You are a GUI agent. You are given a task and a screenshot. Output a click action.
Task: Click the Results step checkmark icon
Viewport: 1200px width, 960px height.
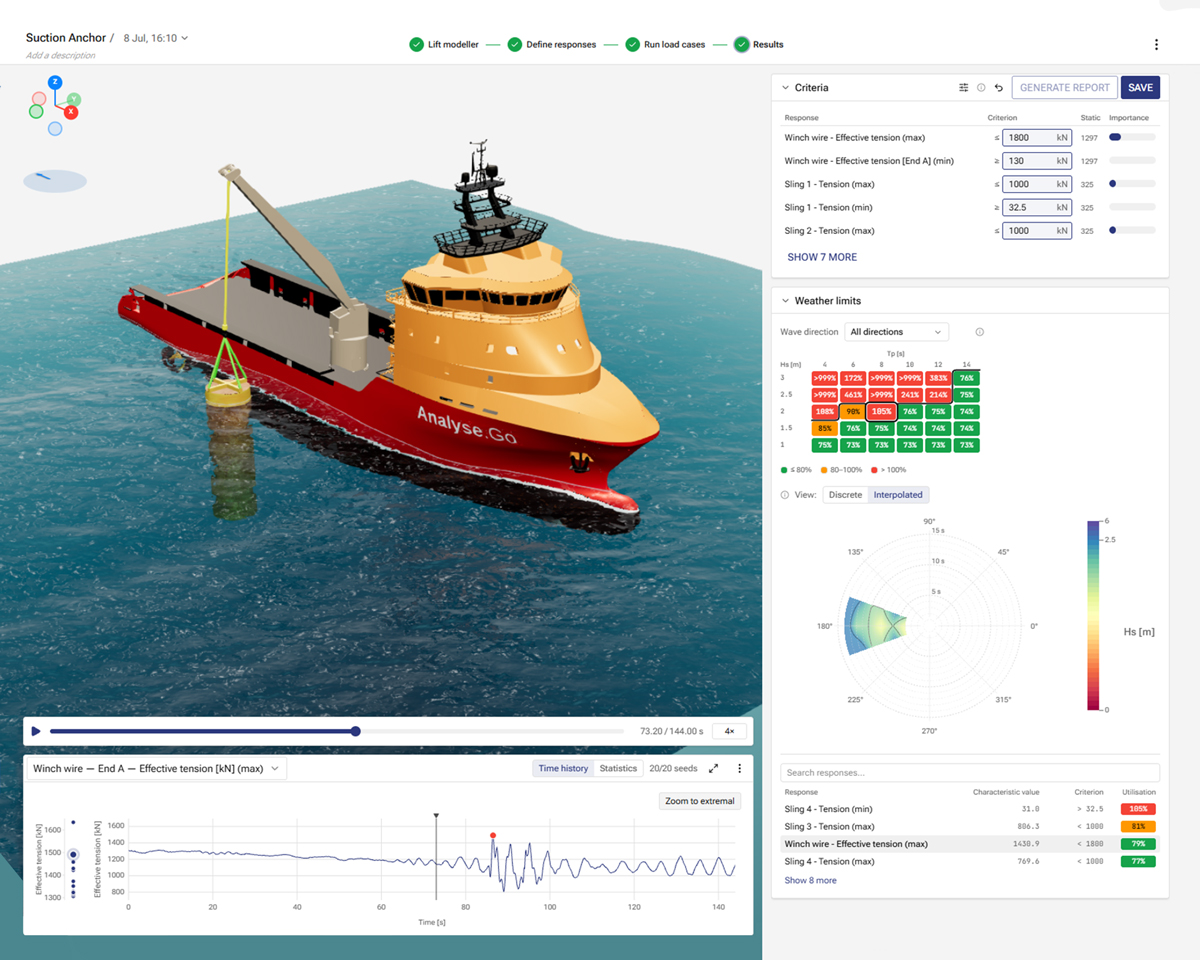pos(741,45)
